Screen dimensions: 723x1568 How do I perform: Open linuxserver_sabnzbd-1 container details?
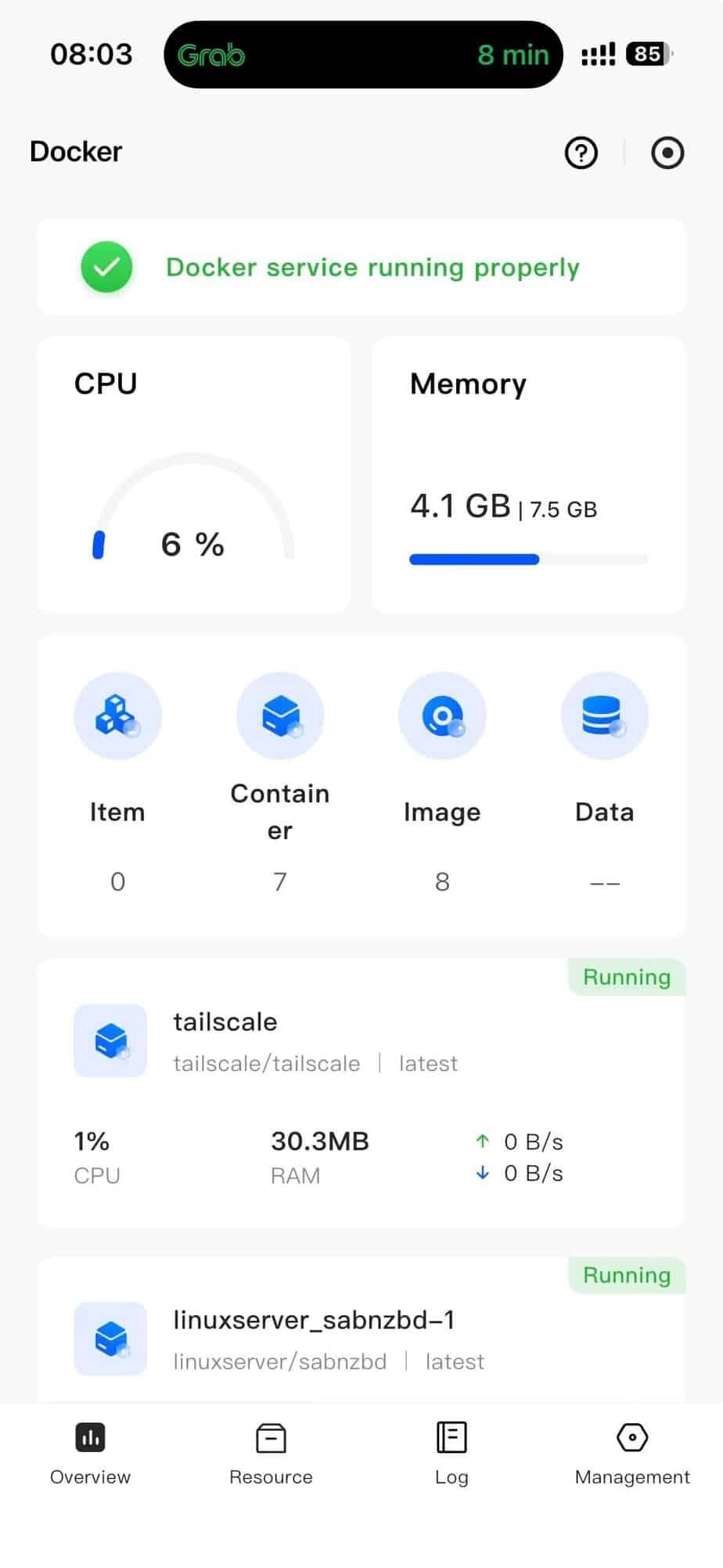[314, 1320]
